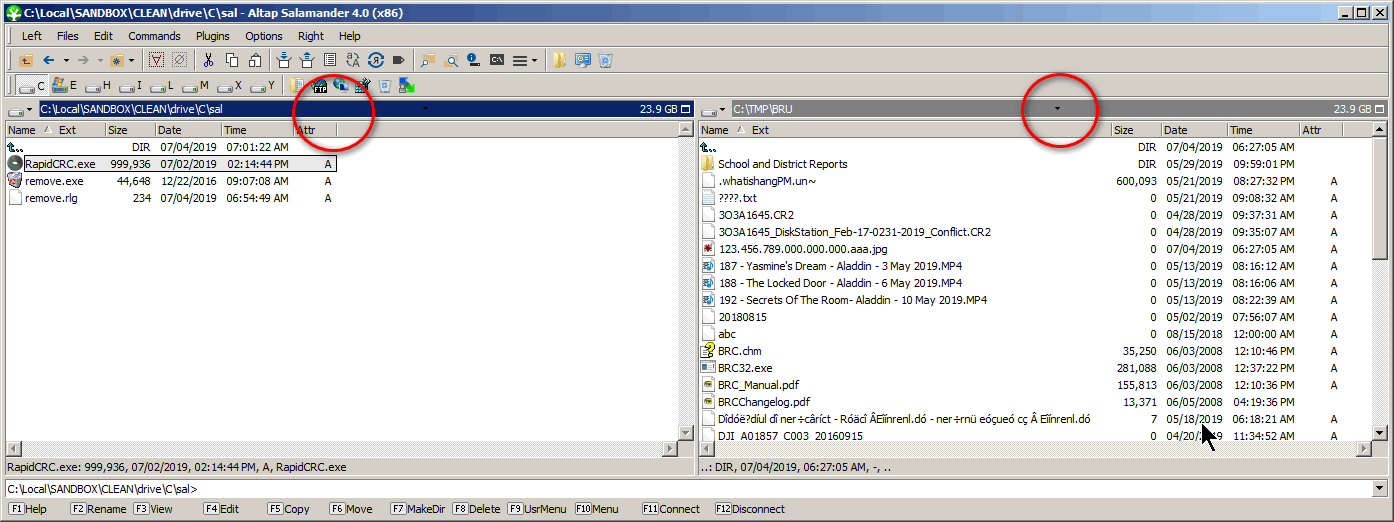Open left panel path history arrow
Viewport: 1394px width, 522px height.
(425, 108)
